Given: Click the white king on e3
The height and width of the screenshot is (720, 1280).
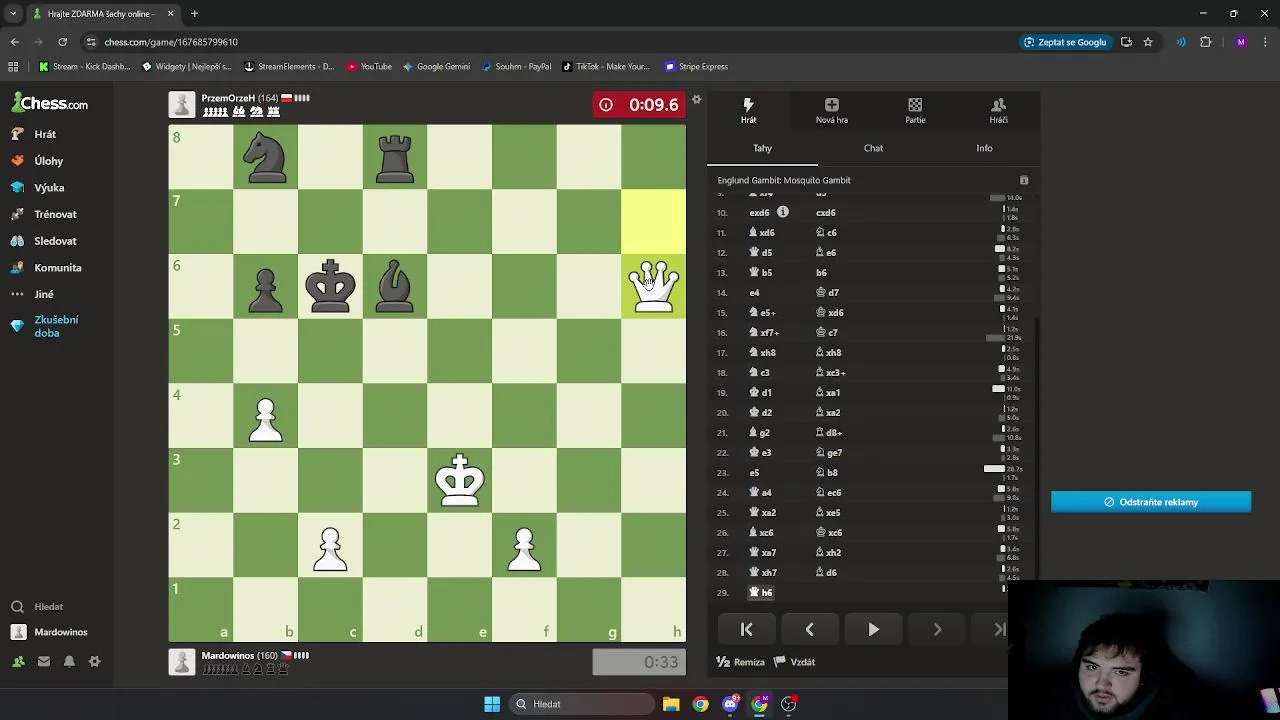Looking at the screenshot, I should point(459,480).
